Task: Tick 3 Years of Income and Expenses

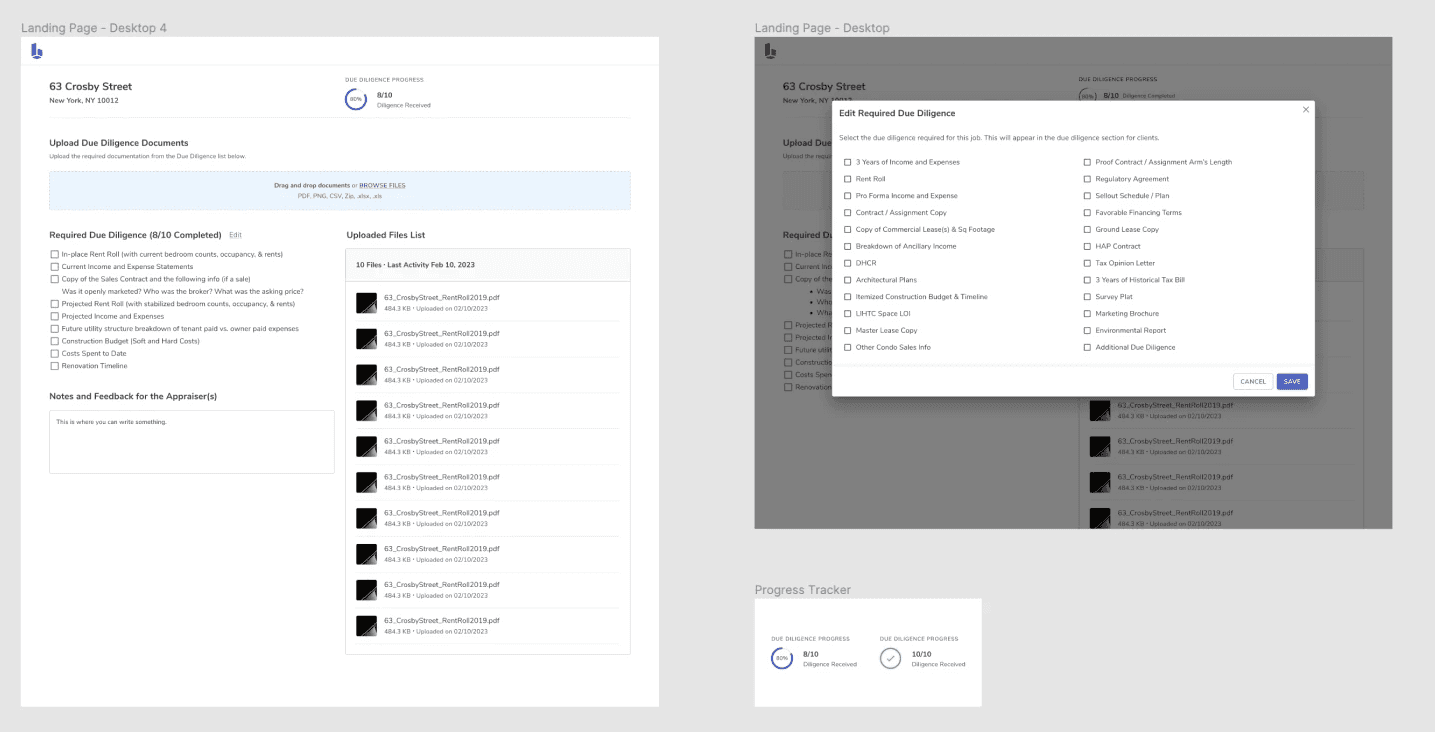Action: (848, 162)
